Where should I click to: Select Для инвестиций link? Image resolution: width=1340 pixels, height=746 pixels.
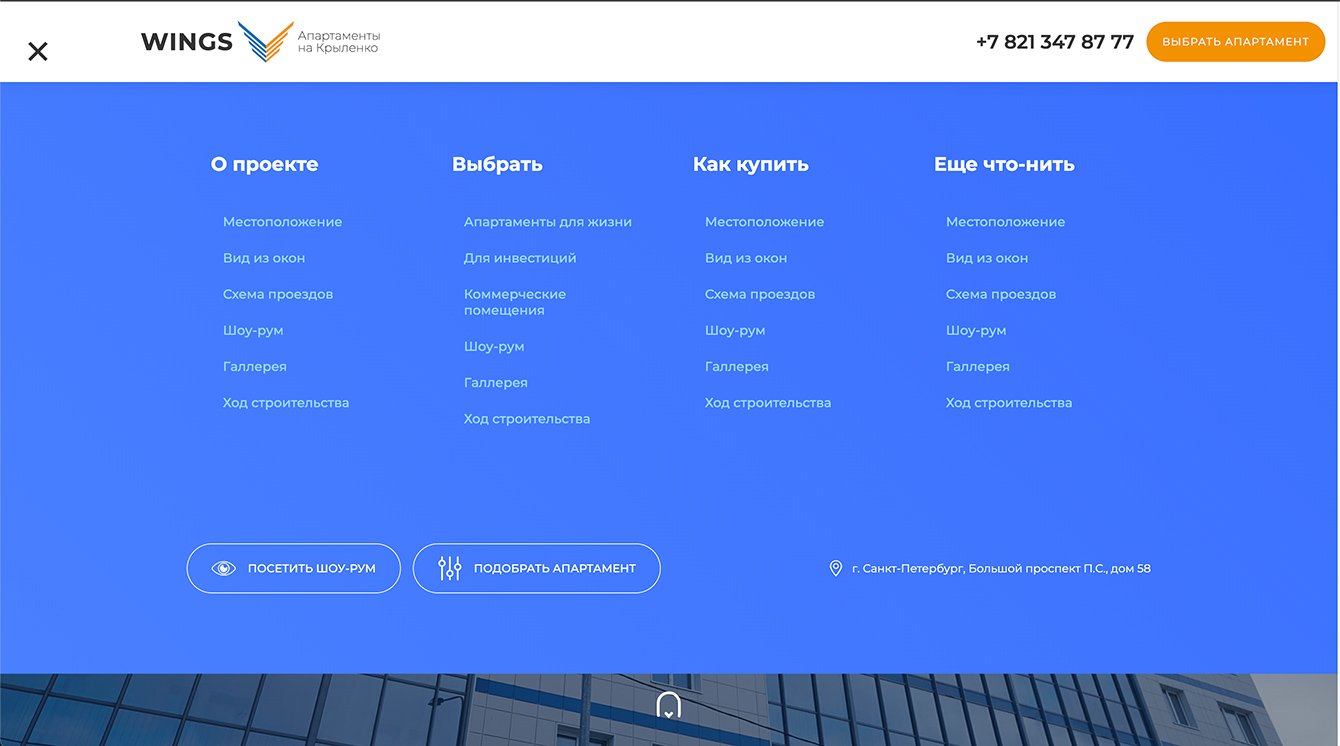[x=520, y=258]
